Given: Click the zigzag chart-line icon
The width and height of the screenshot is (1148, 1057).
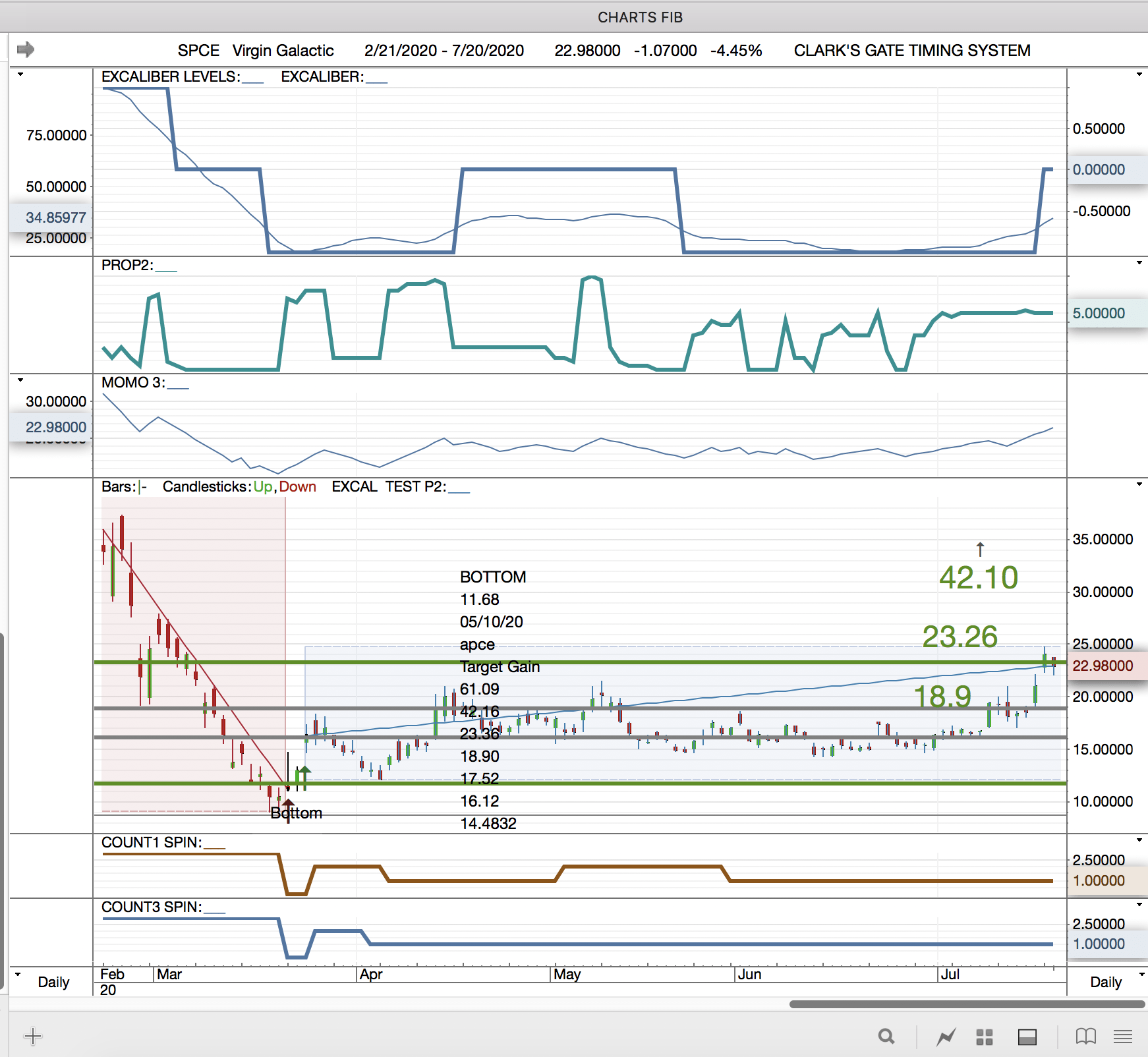Looking at the screenshot, I should 946,1037.
